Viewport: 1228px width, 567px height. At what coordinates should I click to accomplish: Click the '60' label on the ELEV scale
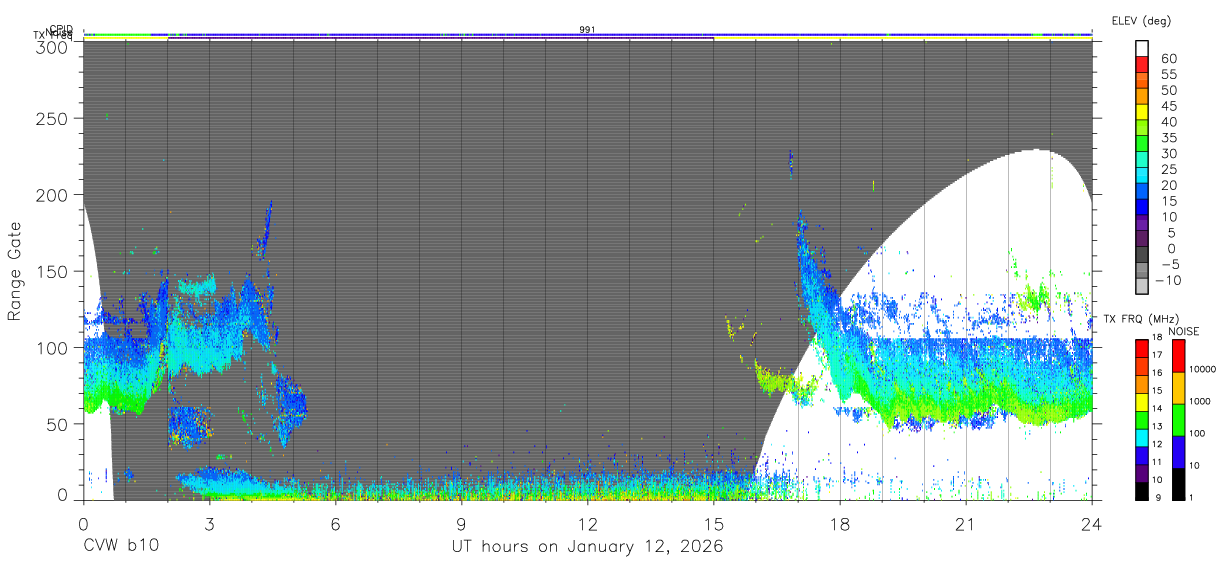tap(1168, 58)
